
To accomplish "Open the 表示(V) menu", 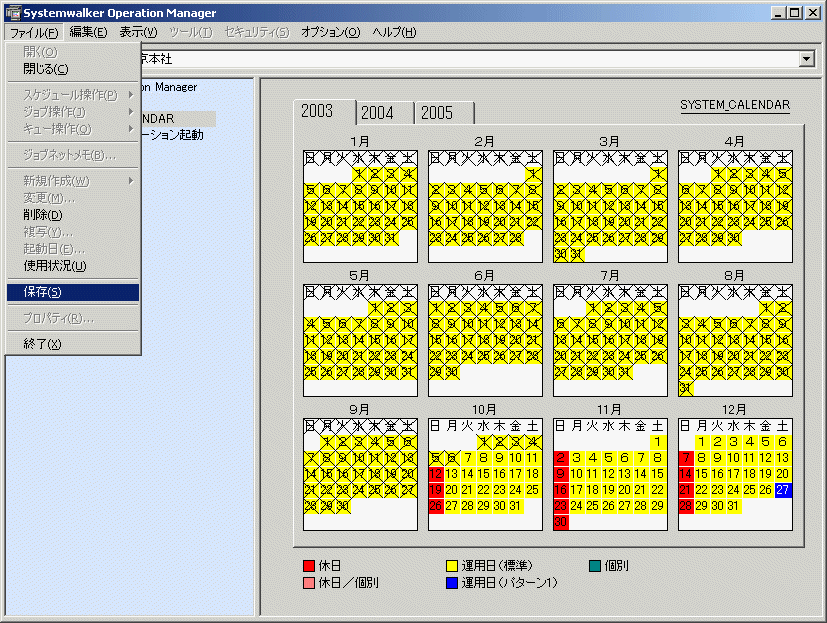I will tap(138, 32).
